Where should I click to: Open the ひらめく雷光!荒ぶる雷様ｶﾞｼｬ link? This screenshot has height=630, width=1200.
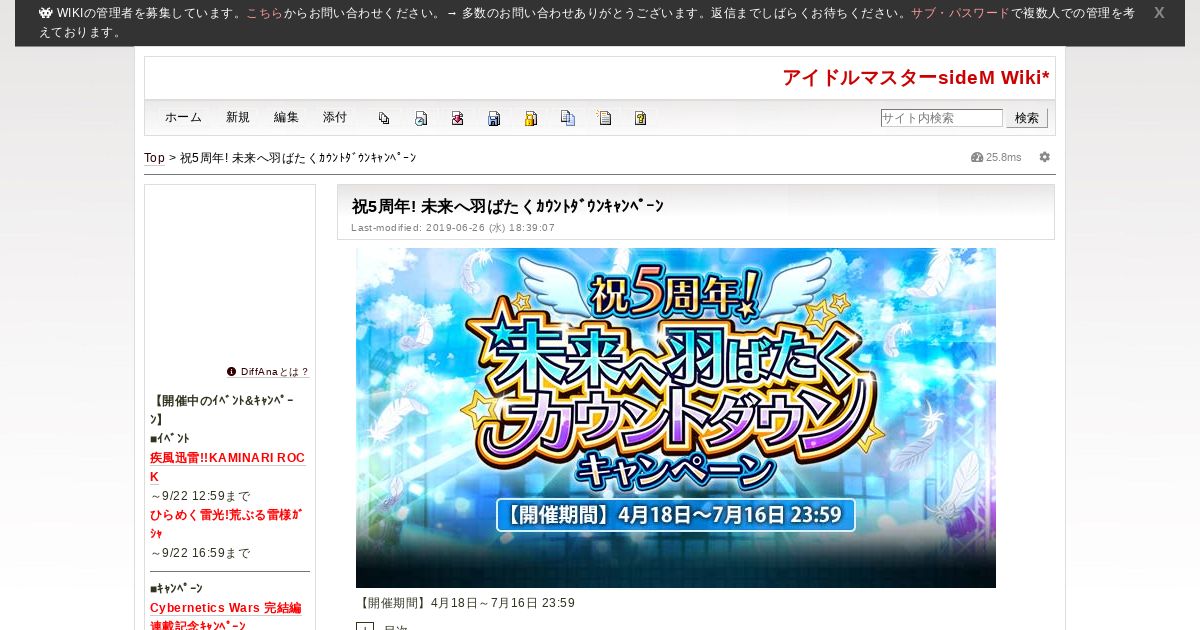[225, 524]
